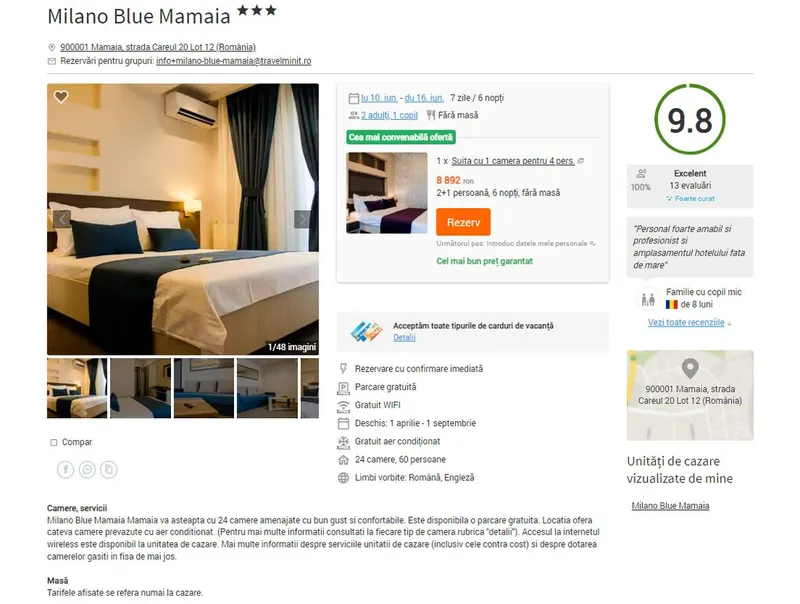Change guests 2 adulți, 1 copil
Image resolution: width=800 pixels, height=604 pixels.
point(389,115)
